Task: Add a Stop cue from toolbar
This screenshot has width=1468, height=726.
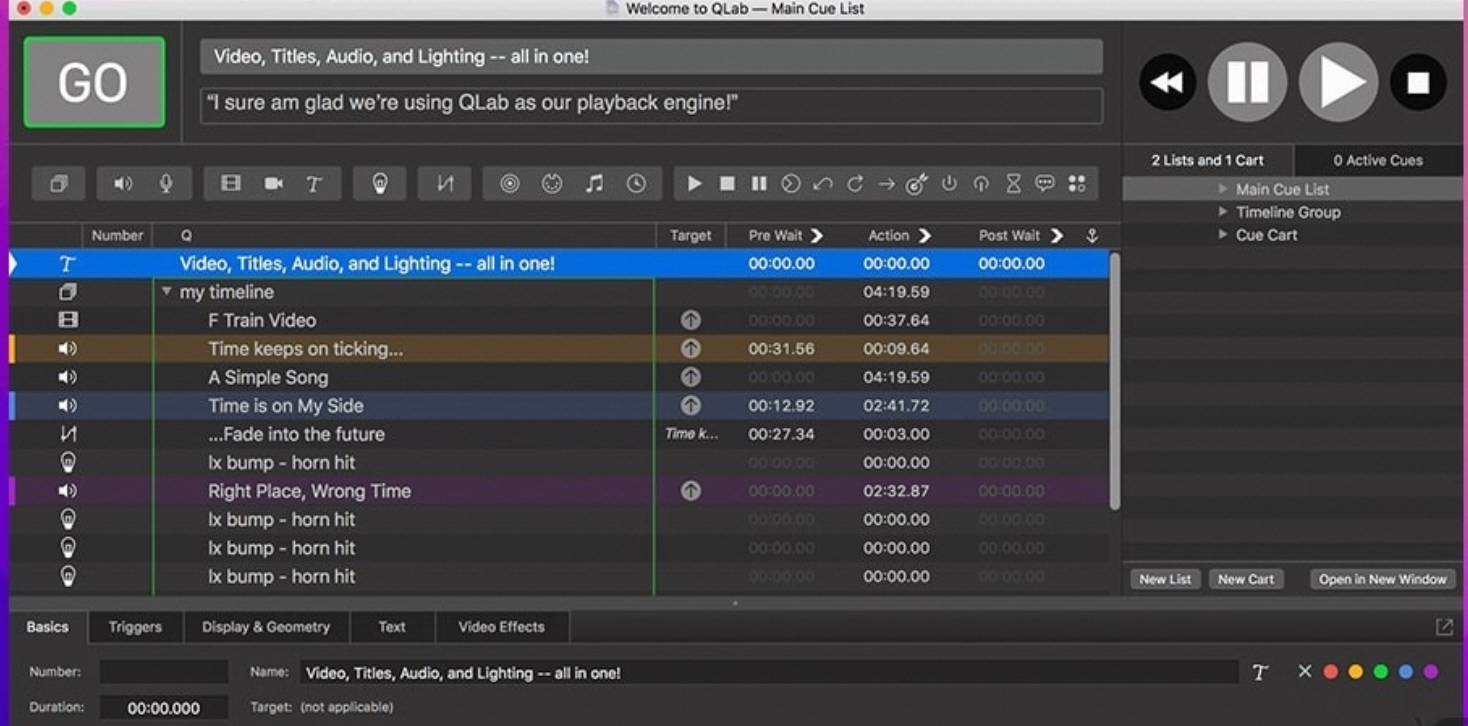Action: click(x=728, y=184)
